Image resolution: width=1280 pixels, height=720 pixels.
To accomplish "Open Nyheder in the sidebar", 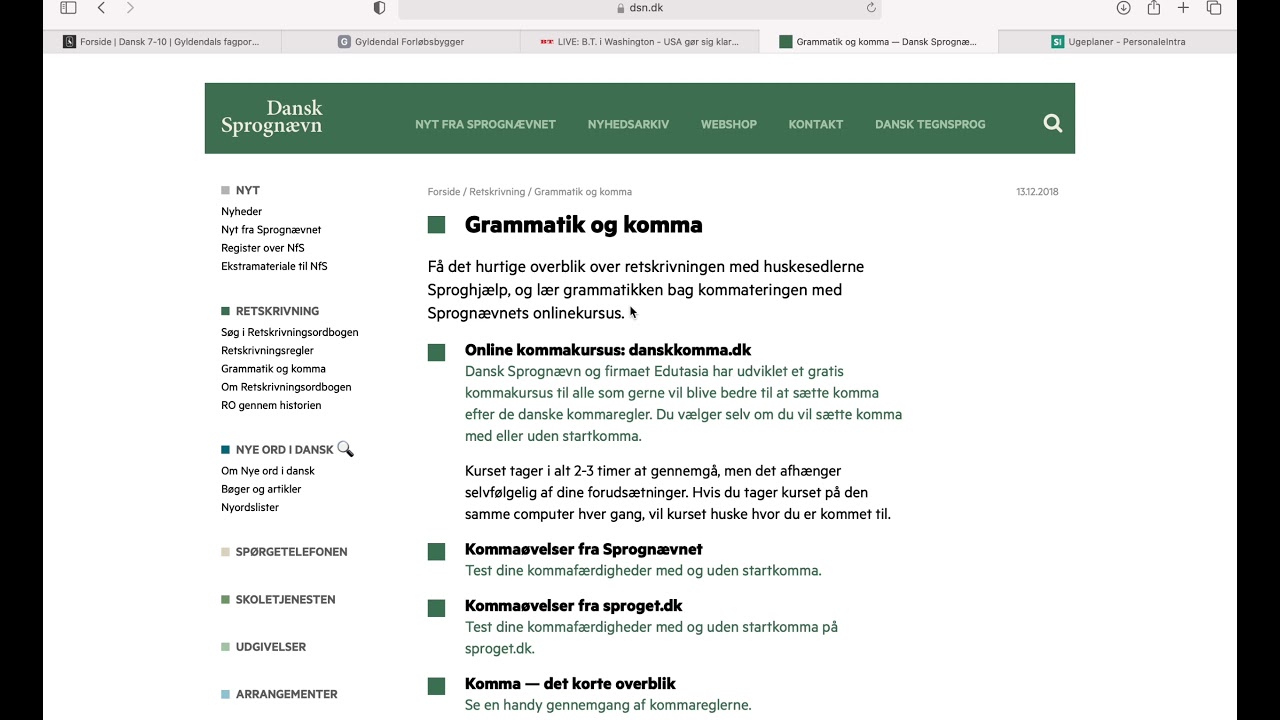I will coord(241,212).
